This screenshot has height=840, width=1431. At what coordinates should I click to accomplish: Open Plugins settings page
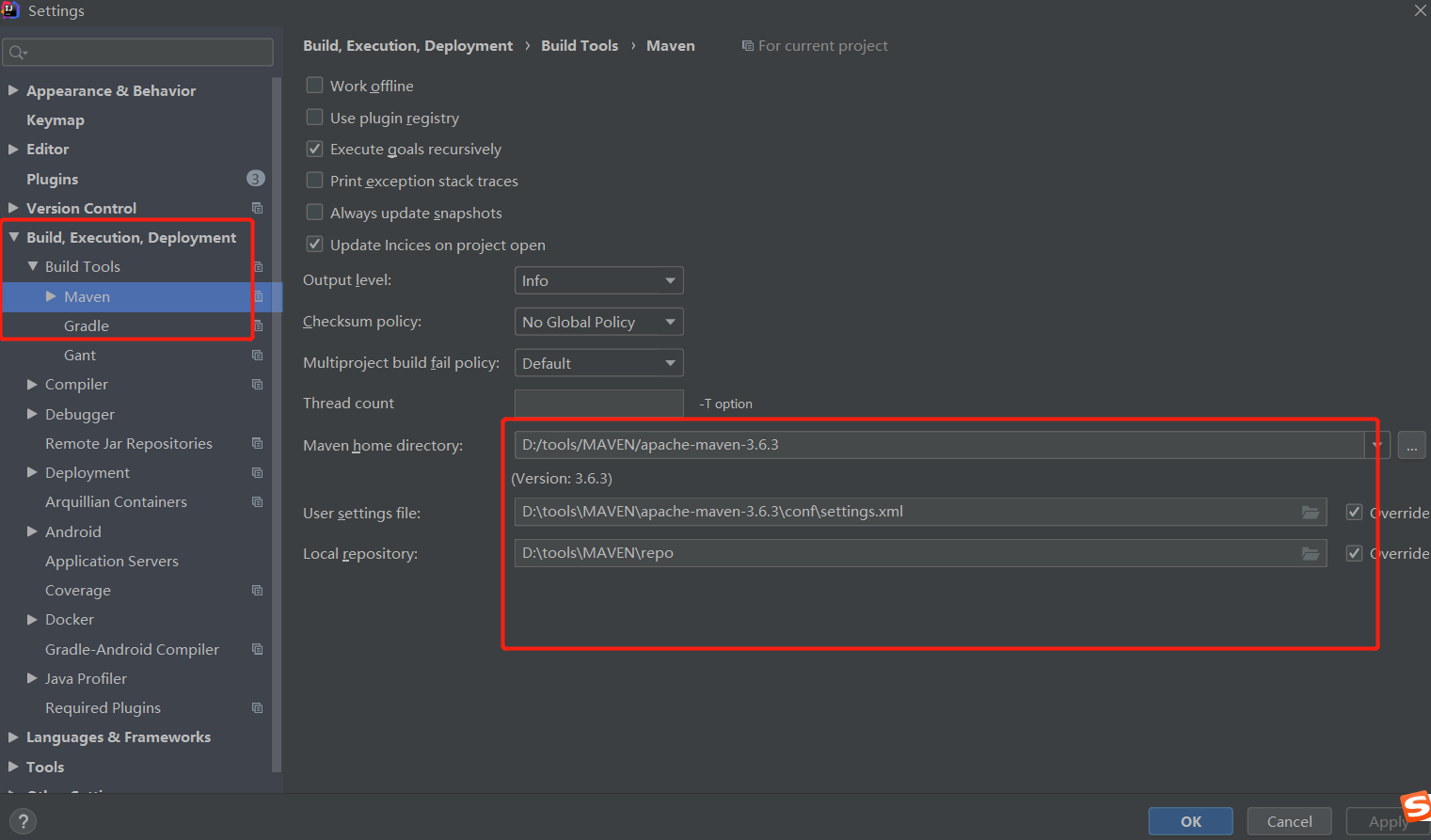(53, 179)
